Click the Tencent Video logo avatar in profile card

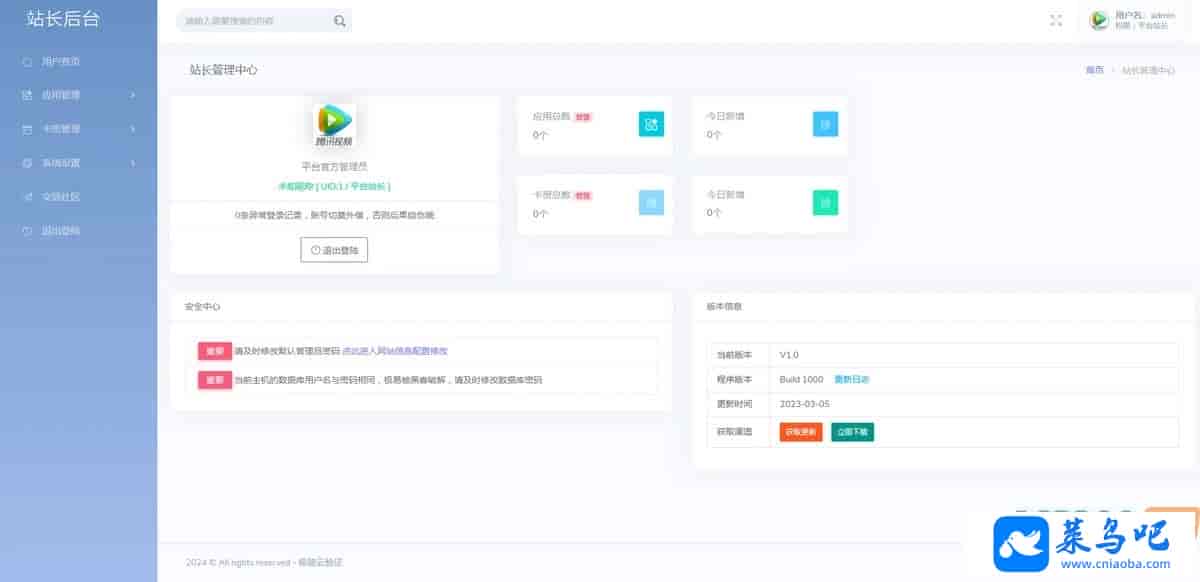click(x=334, y=125)
